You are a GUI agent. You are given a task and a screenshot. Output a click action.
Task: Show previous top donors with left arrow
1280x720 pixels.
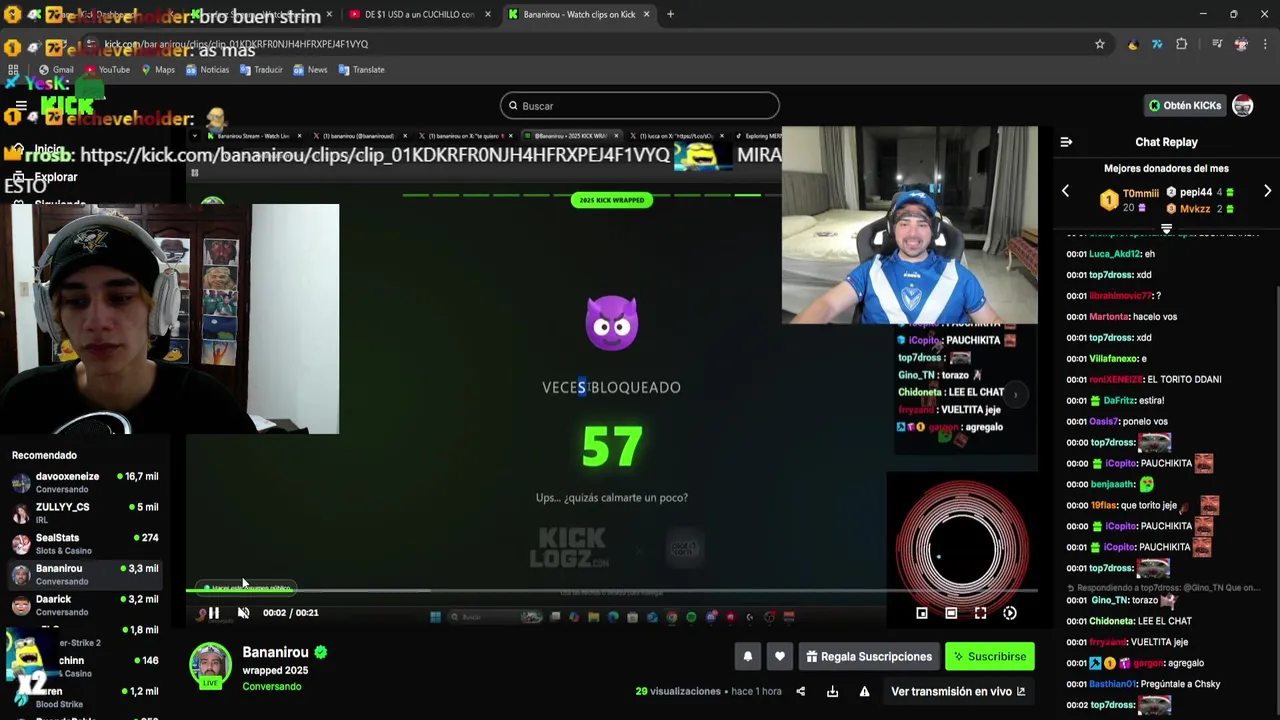pyautogui.click(x=1065, y=191)
